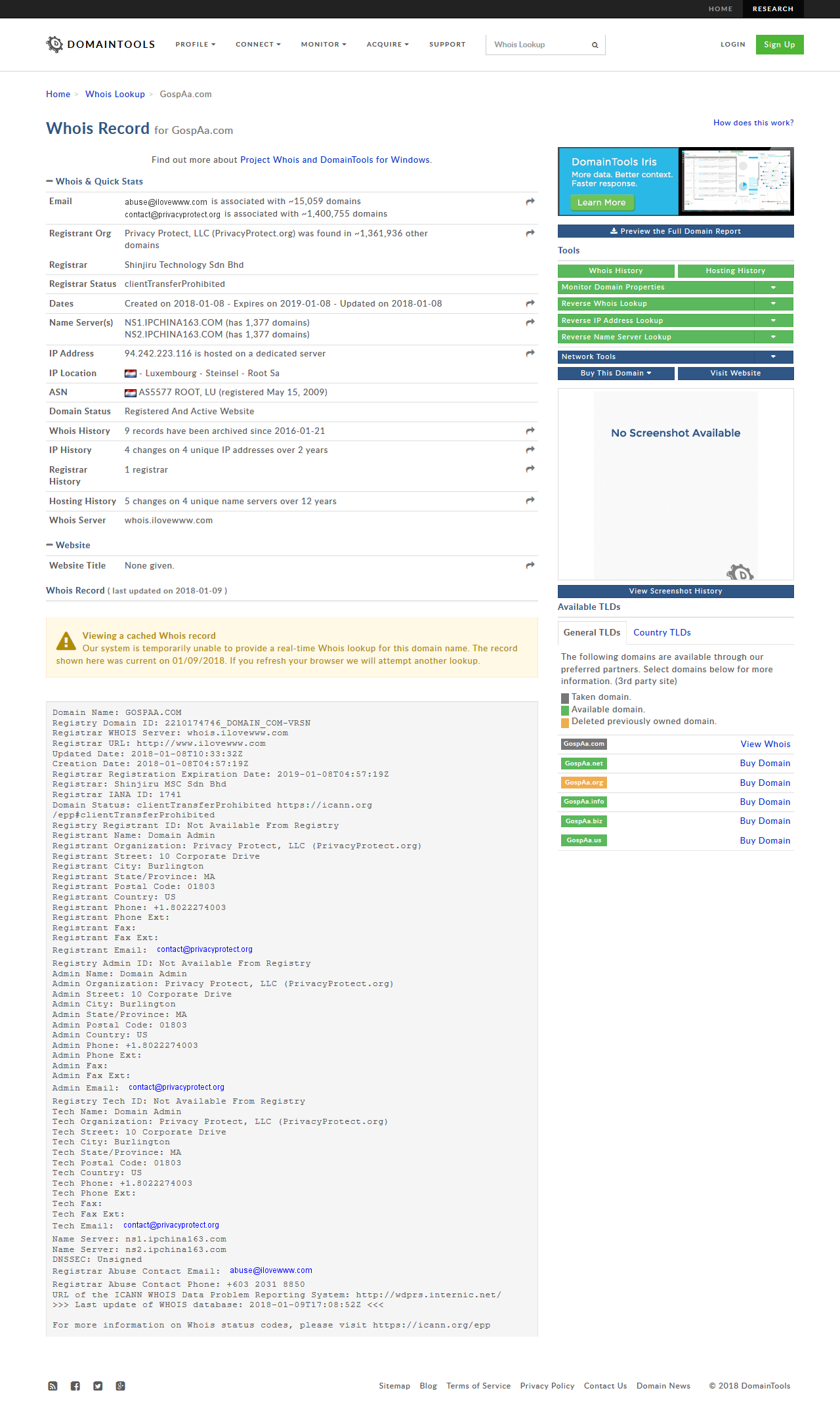
Task: Click the Learn More button
Action: pyautogui.click(x=602, y=202)
